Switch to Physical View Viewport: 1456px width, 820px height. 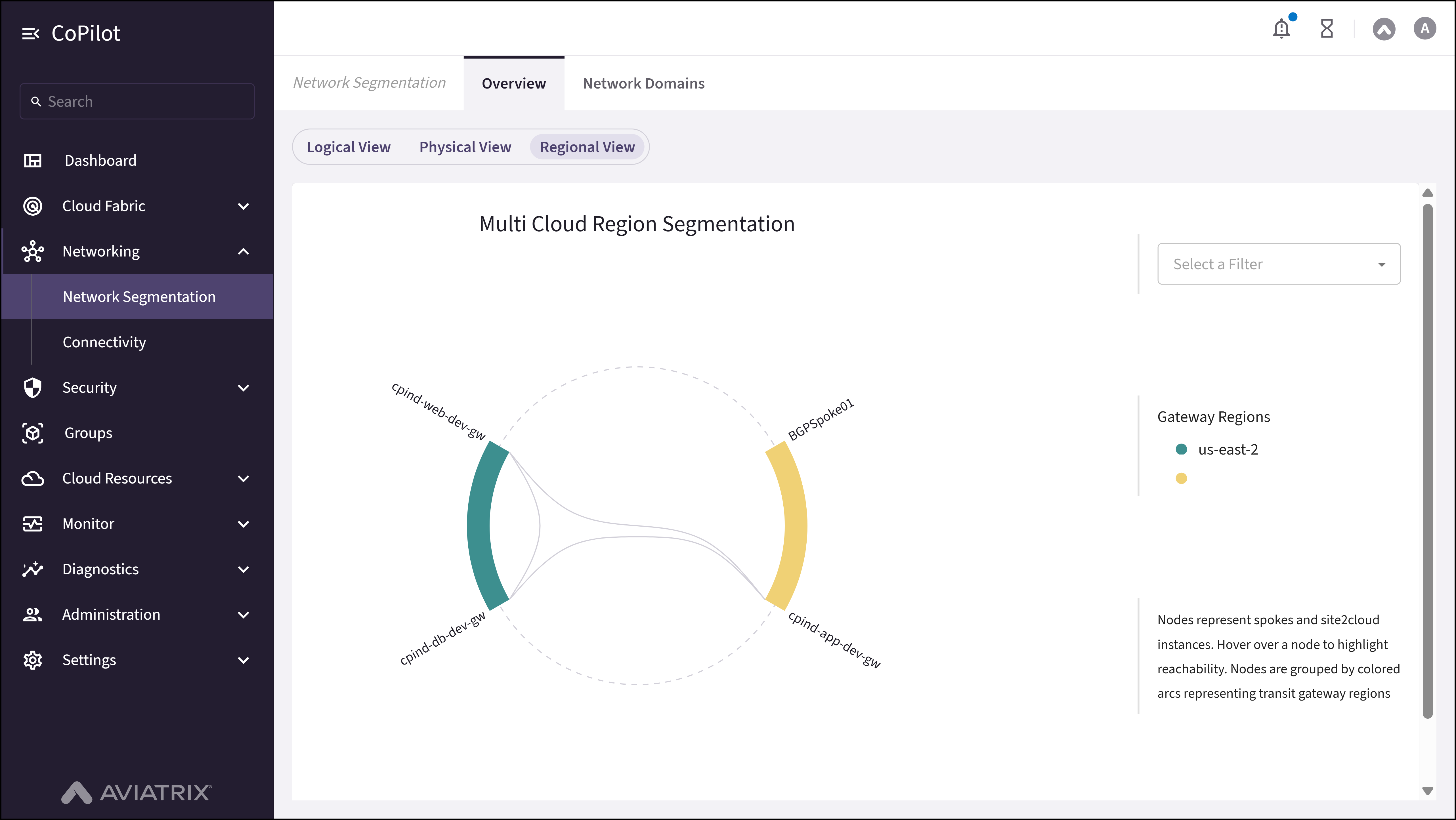click(x=465, y=146)
